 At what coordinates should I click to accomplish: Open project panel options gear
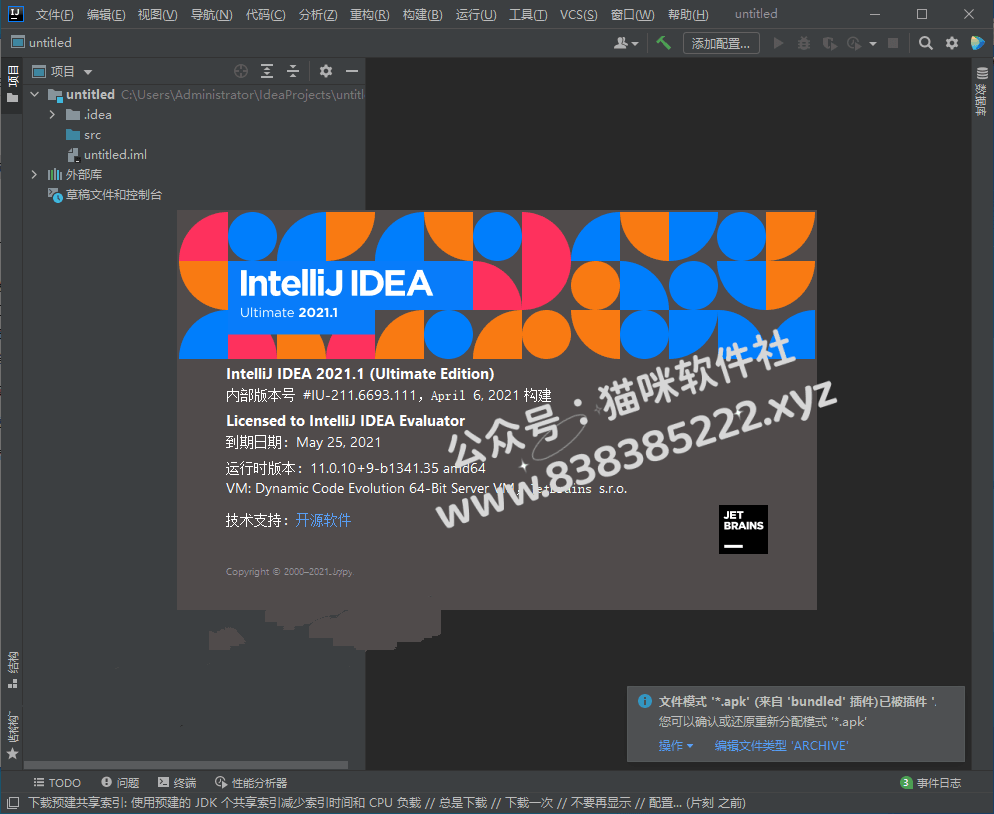pyautogui.click(x=326, y=71)
